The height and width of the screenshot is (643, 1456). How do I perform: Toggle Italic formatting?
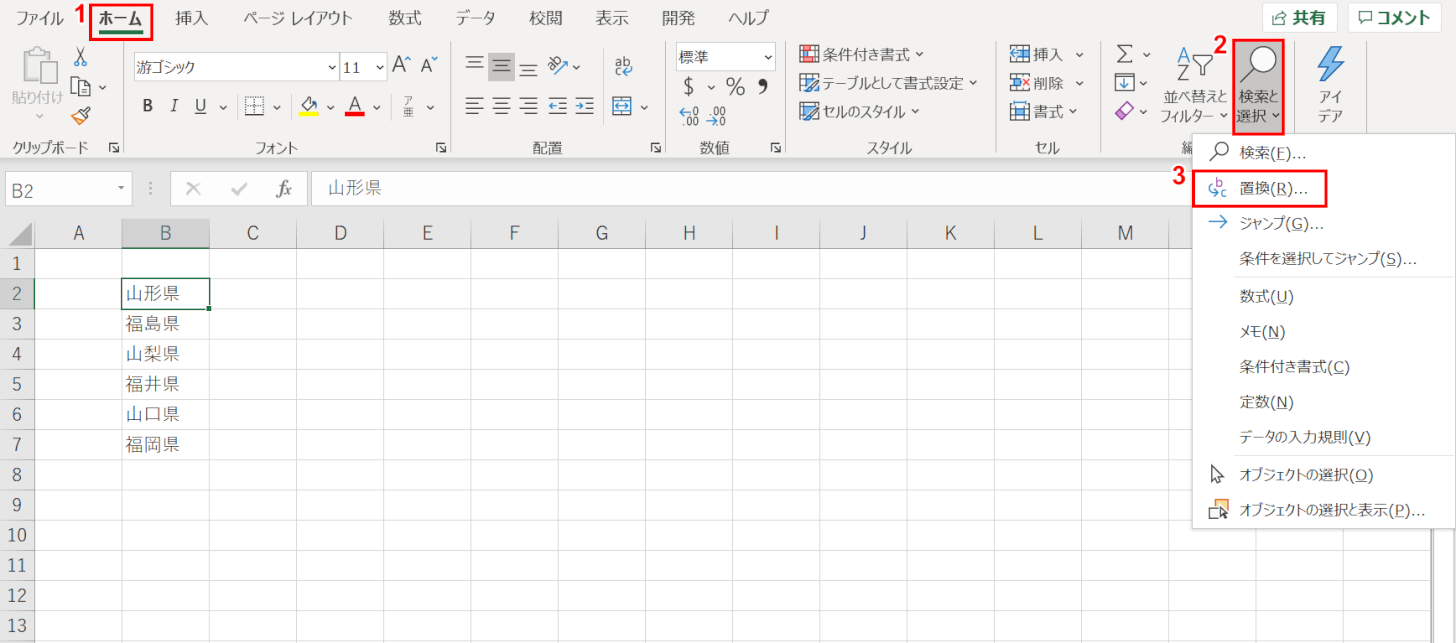(174, 106)
